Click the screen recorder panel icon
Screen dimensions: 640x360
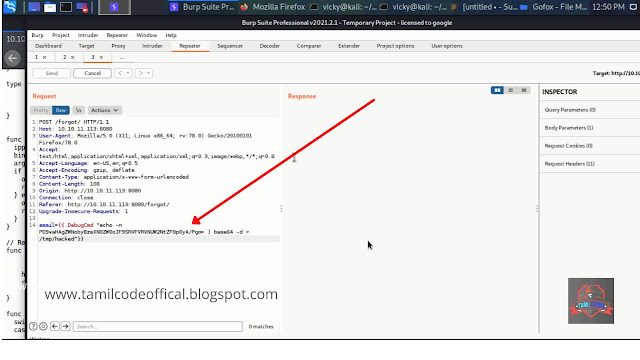[82, 7]
